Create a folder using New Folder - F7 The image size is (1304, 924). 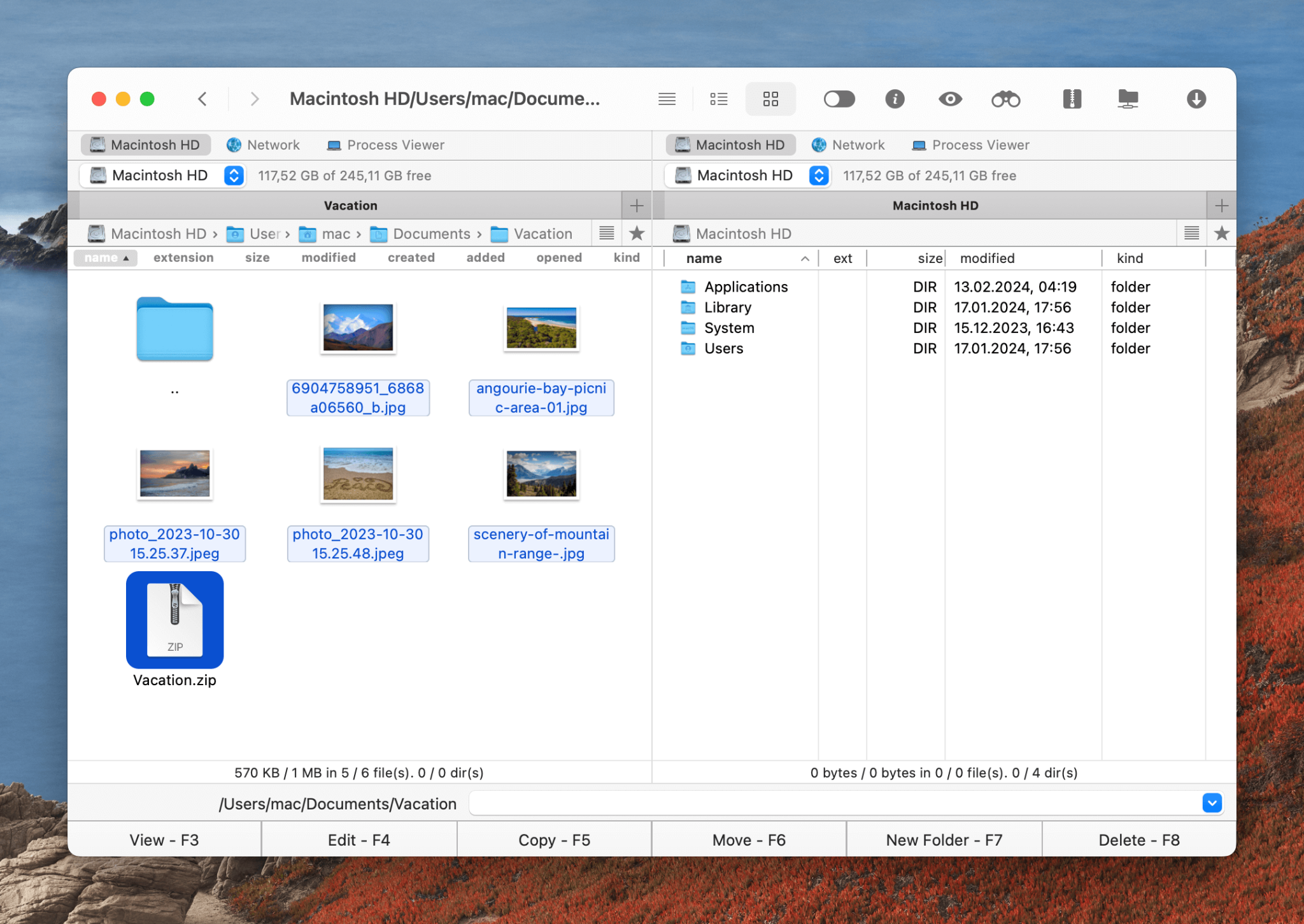943,839
